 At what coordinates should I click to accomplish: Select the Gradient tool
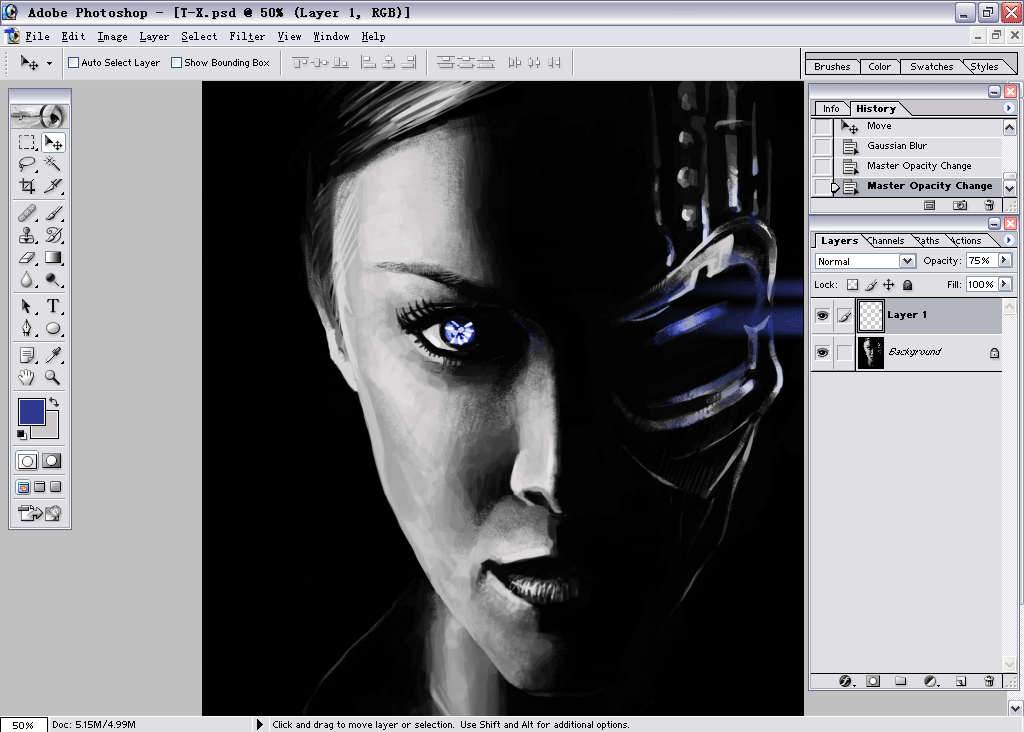(53, 257)
